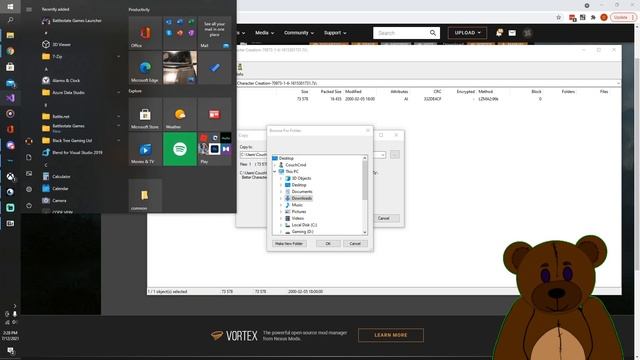This screenshot has width=640, height=360.
Task: Open the Mail tile
Action: click(214, 33)
